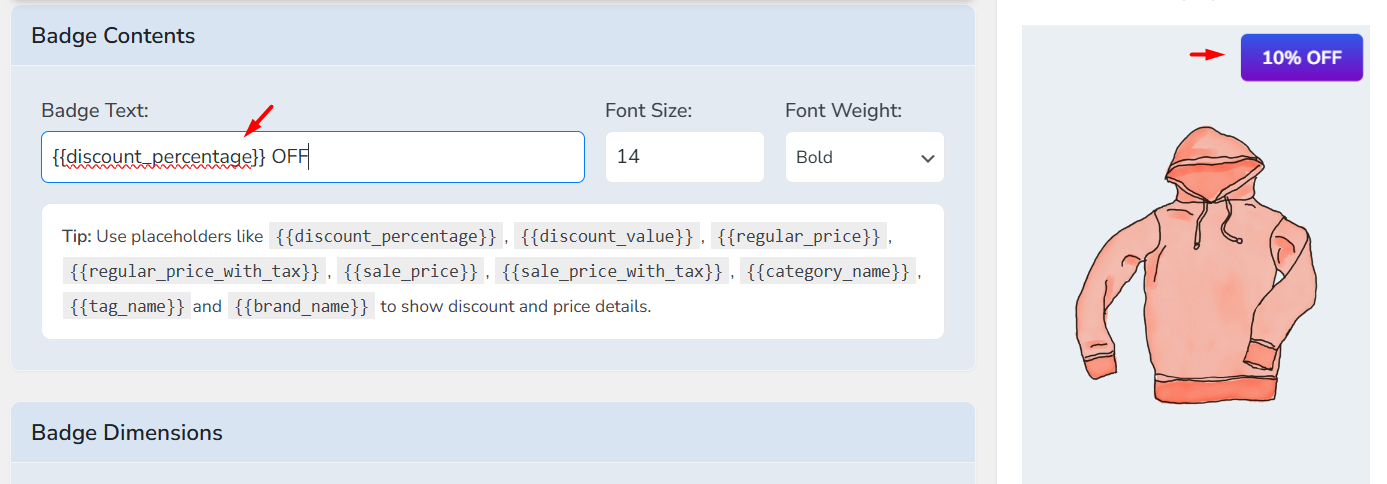Choose the {{tag_name}} placeholder code
Screen dimensions: 1387x484
pyautogui.click(x=126, y=306)
